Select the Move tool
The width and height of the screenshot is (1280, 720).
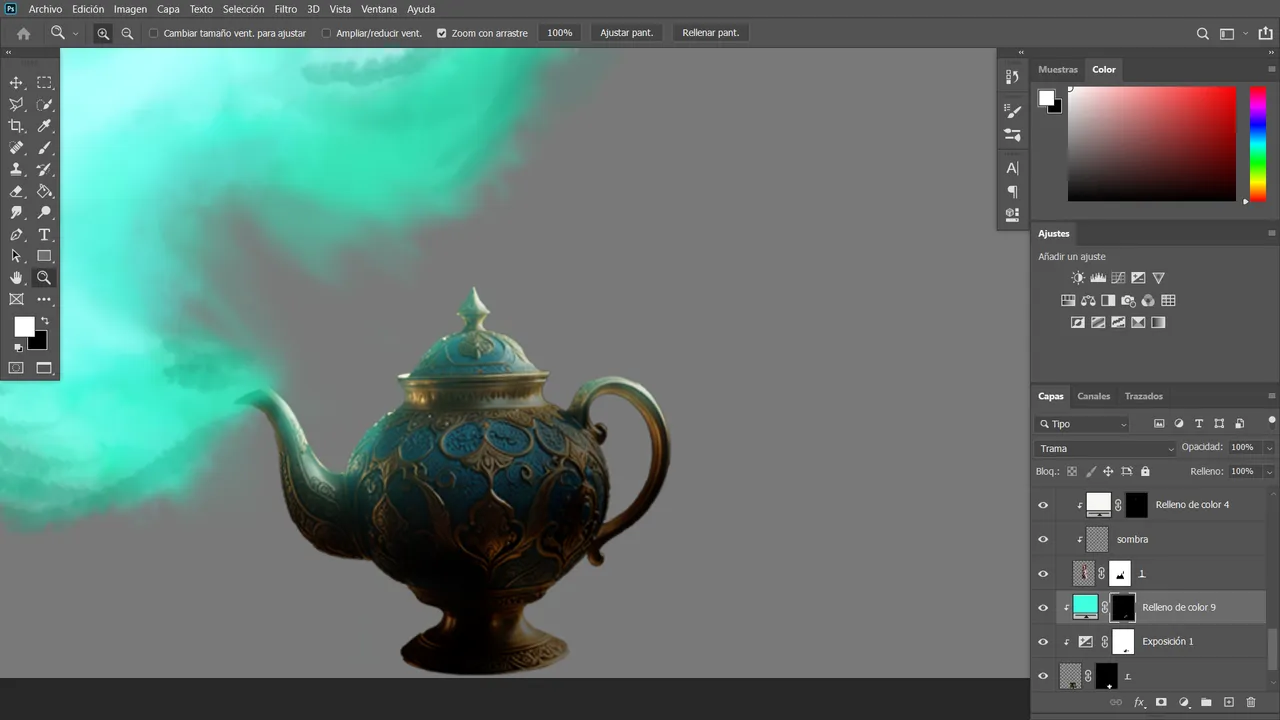coord(16,83)
